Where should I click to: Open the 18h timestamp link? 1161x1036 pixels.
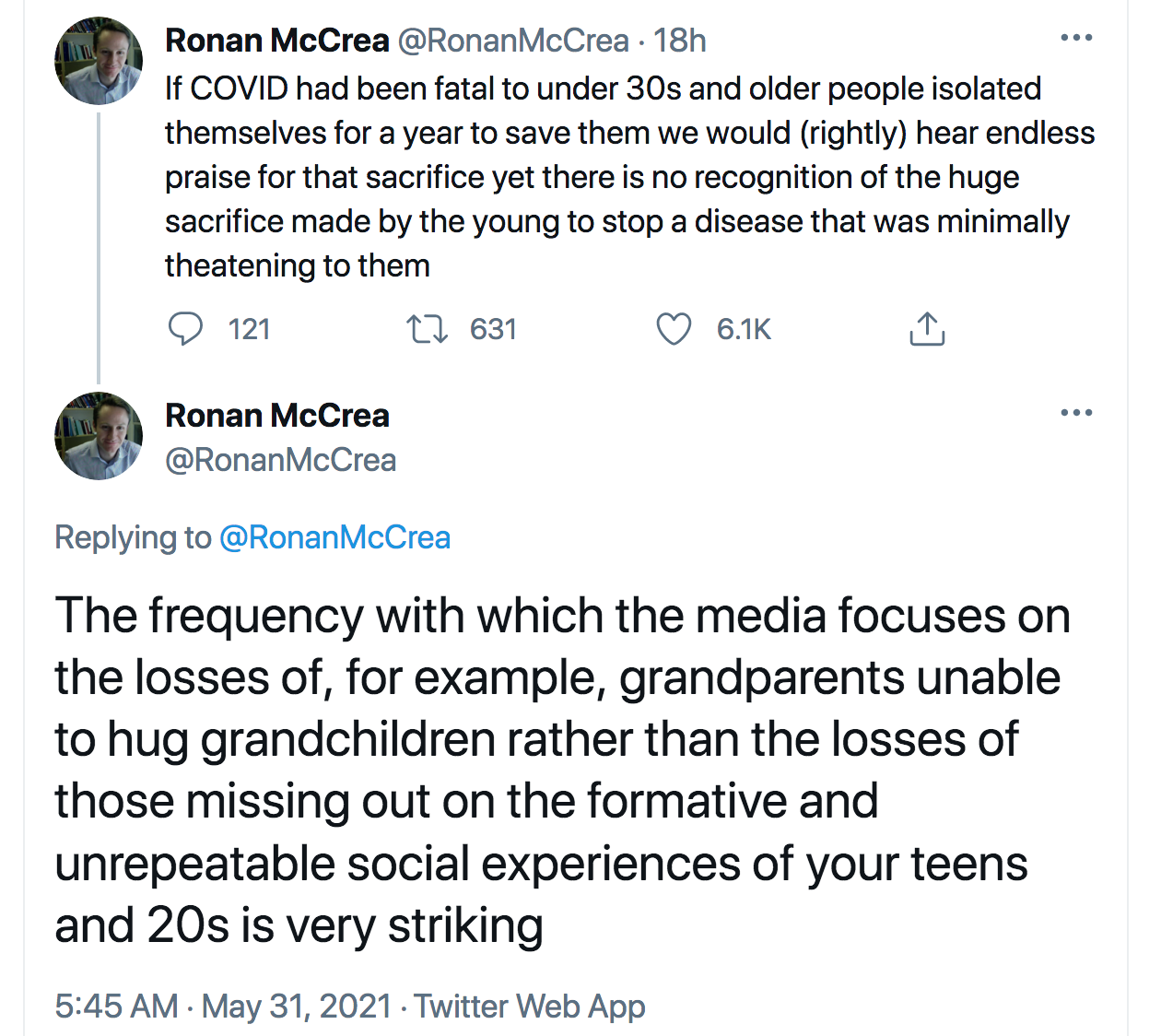[680, 41]
